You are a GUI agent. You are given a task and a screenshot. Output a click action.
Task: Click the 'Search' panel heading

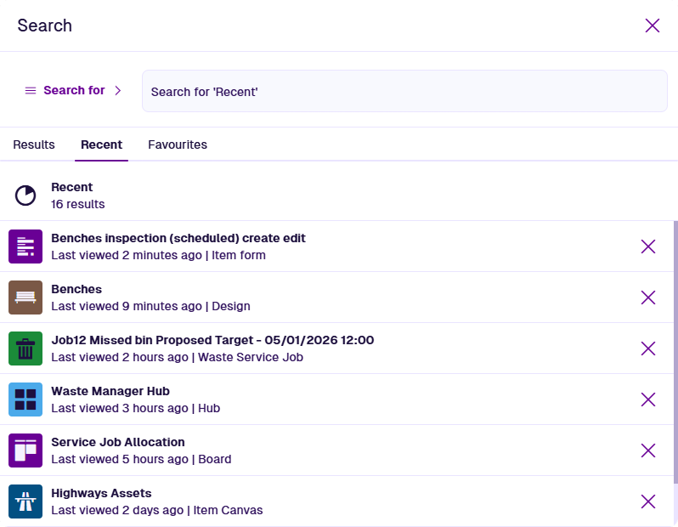pos(45,26)
